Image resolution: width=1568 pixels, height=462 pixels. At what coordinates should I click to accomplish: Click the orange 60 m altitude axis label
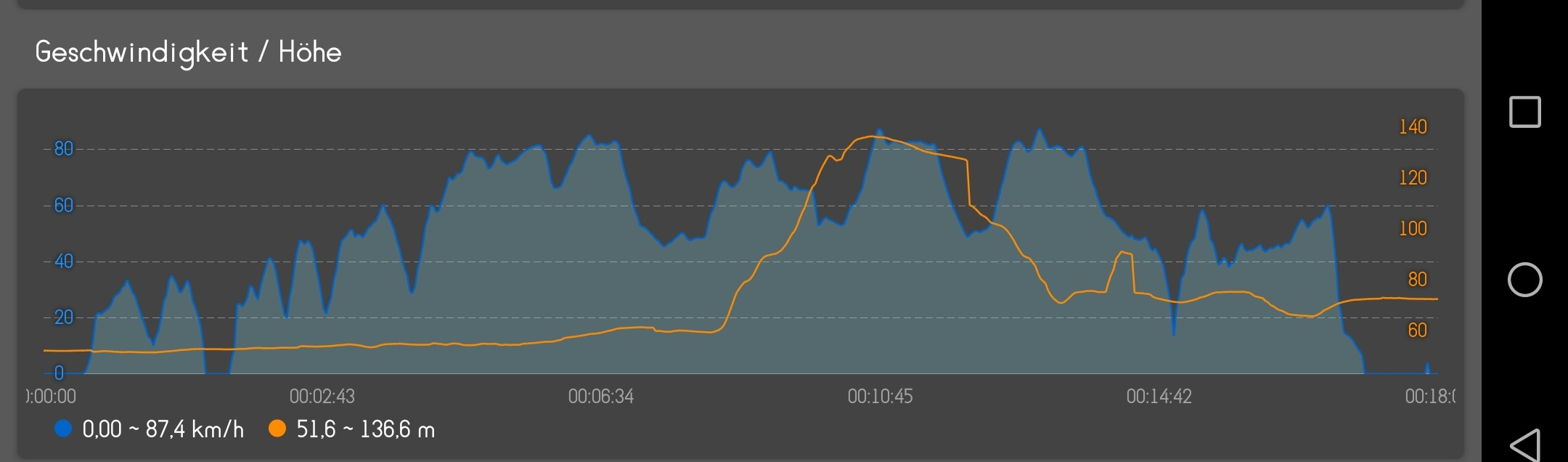click(1417, 331)
